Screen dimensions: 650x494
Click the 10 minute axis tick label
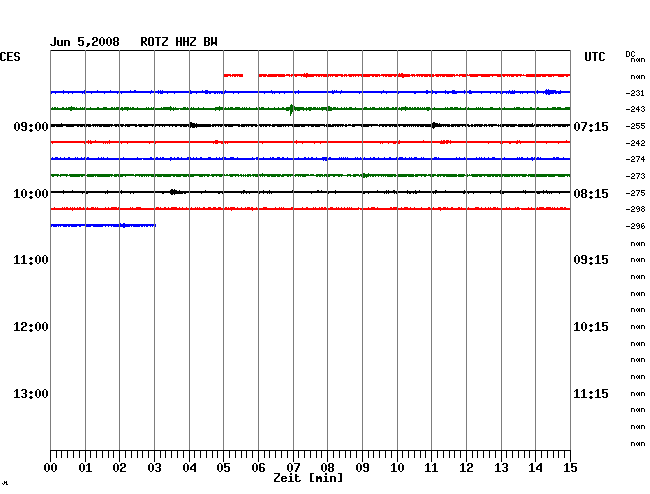point(397,468)
